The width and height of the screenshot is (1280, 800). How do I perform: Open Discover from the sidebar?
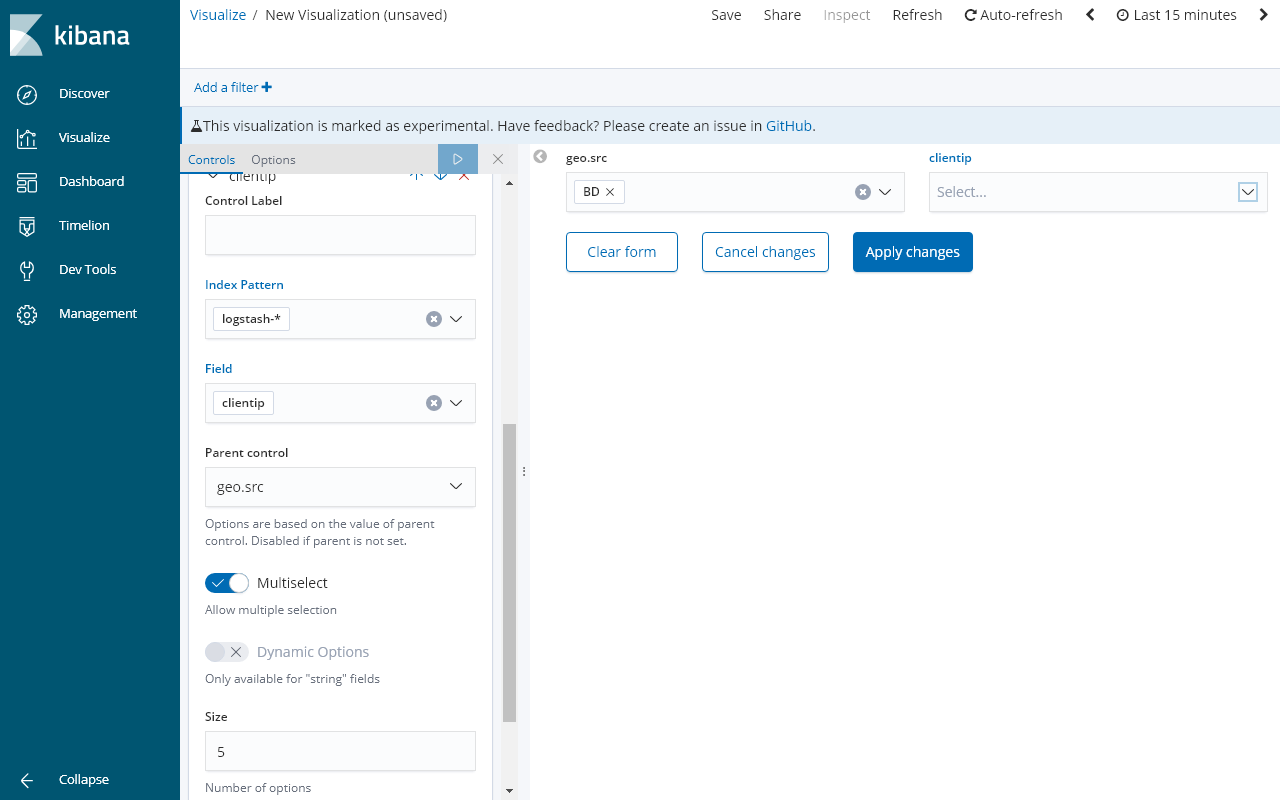[84, 93]
